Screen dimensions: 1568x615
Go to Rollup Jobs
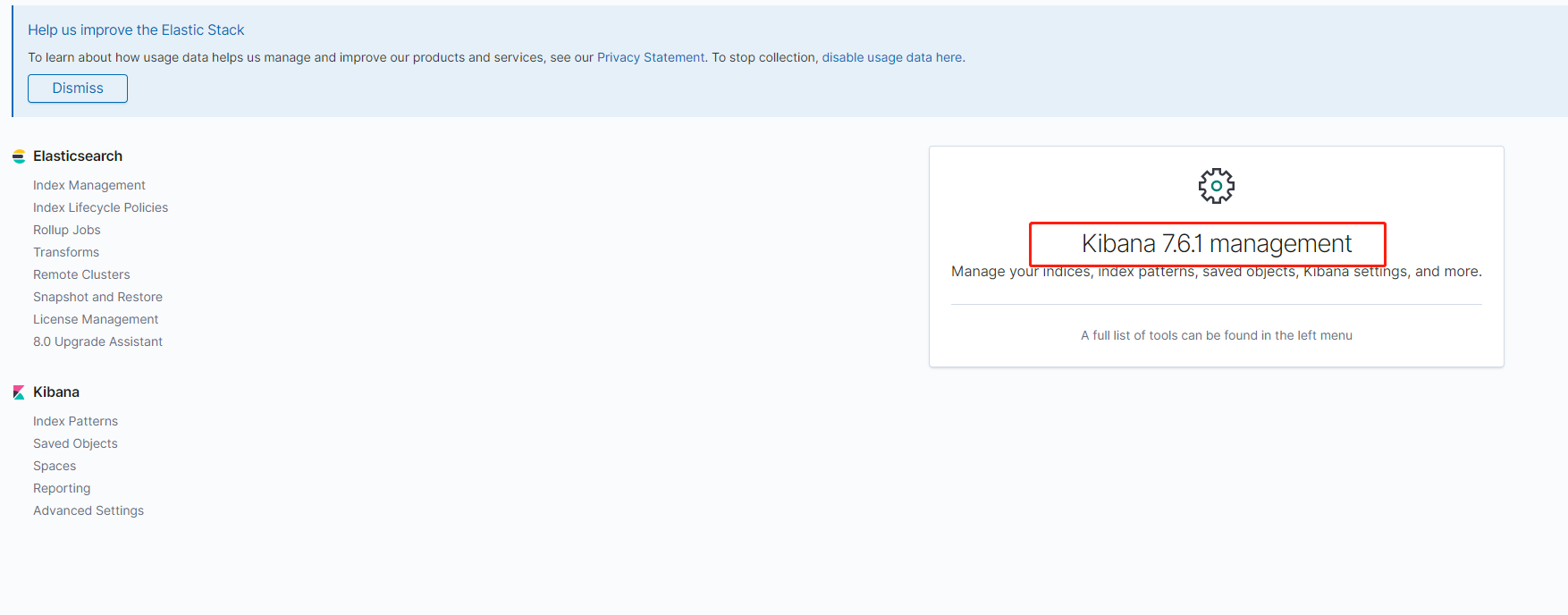click(x=67, y=230)
